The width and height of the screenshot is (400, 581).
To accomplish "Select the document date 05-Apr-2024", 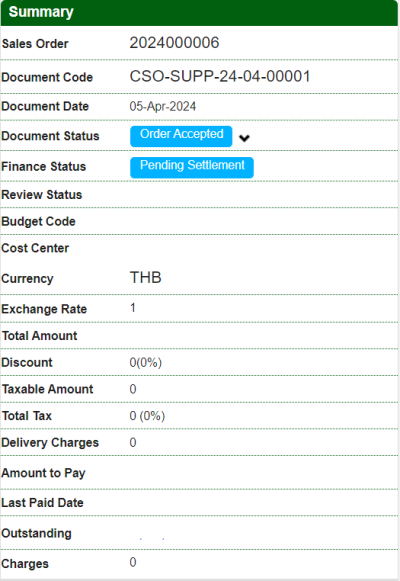I will 163,106.
